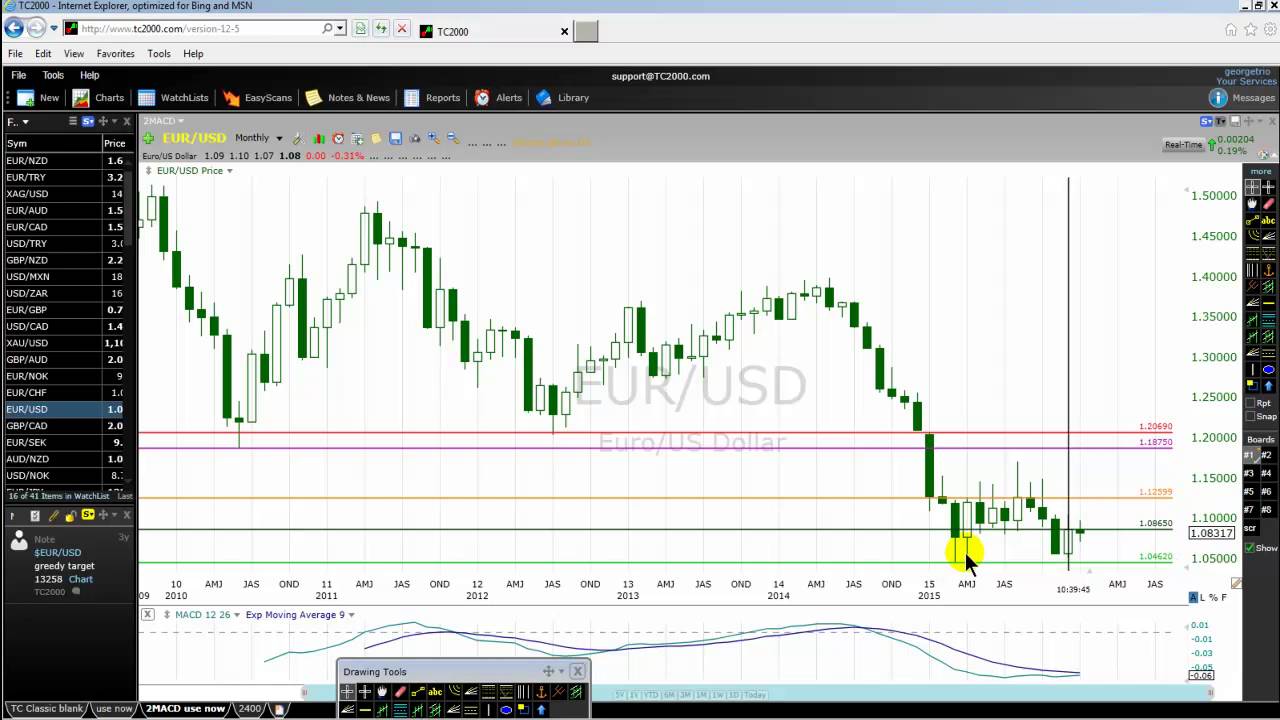Viewport: 1280px width, 720px height.
Task: Close the MACD pane with X button
Action: tap(147, 615)
